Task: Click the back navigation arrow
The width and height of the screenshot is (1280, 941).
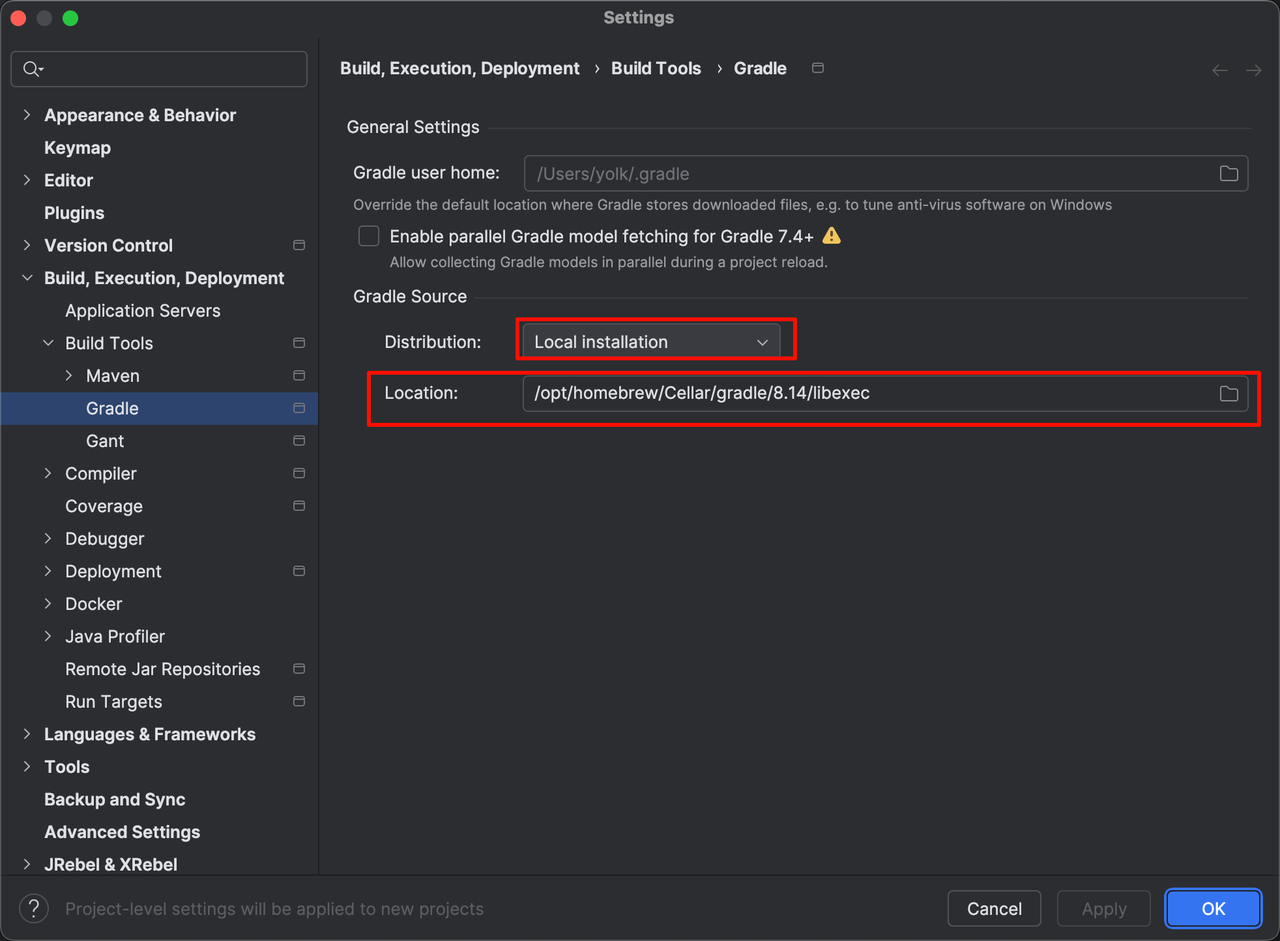Action: (x=1219, y=70)
